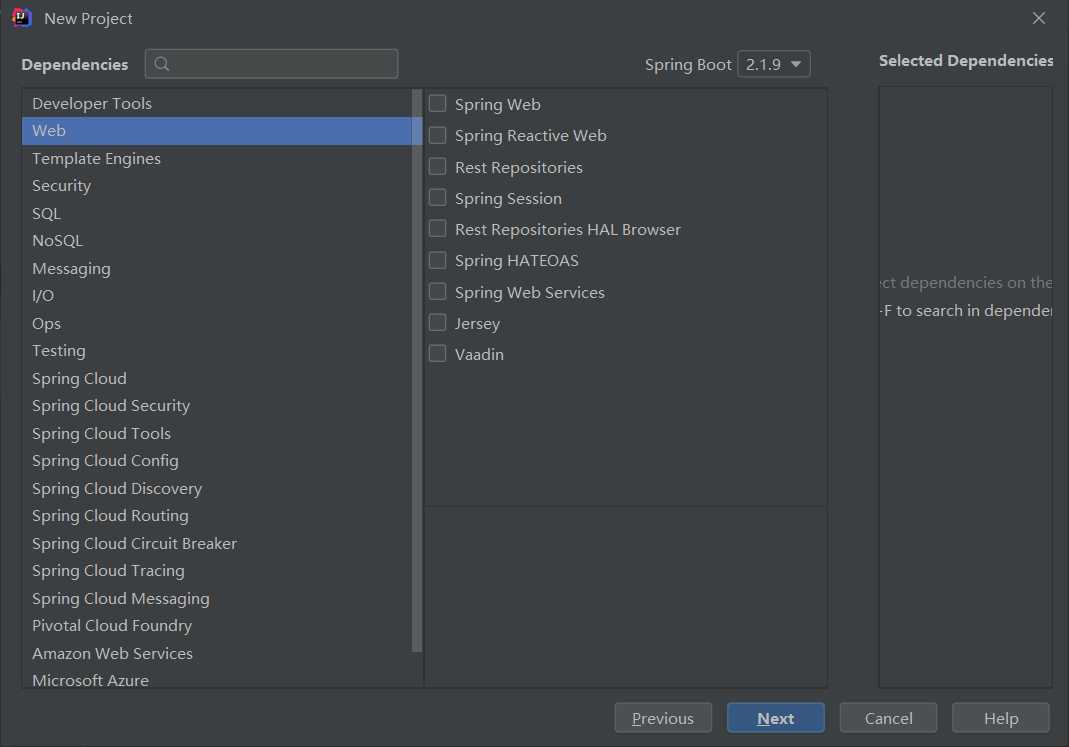Screen dimensions: 1069x747
Task: Select the Ops category
Action: pos(217,323)
